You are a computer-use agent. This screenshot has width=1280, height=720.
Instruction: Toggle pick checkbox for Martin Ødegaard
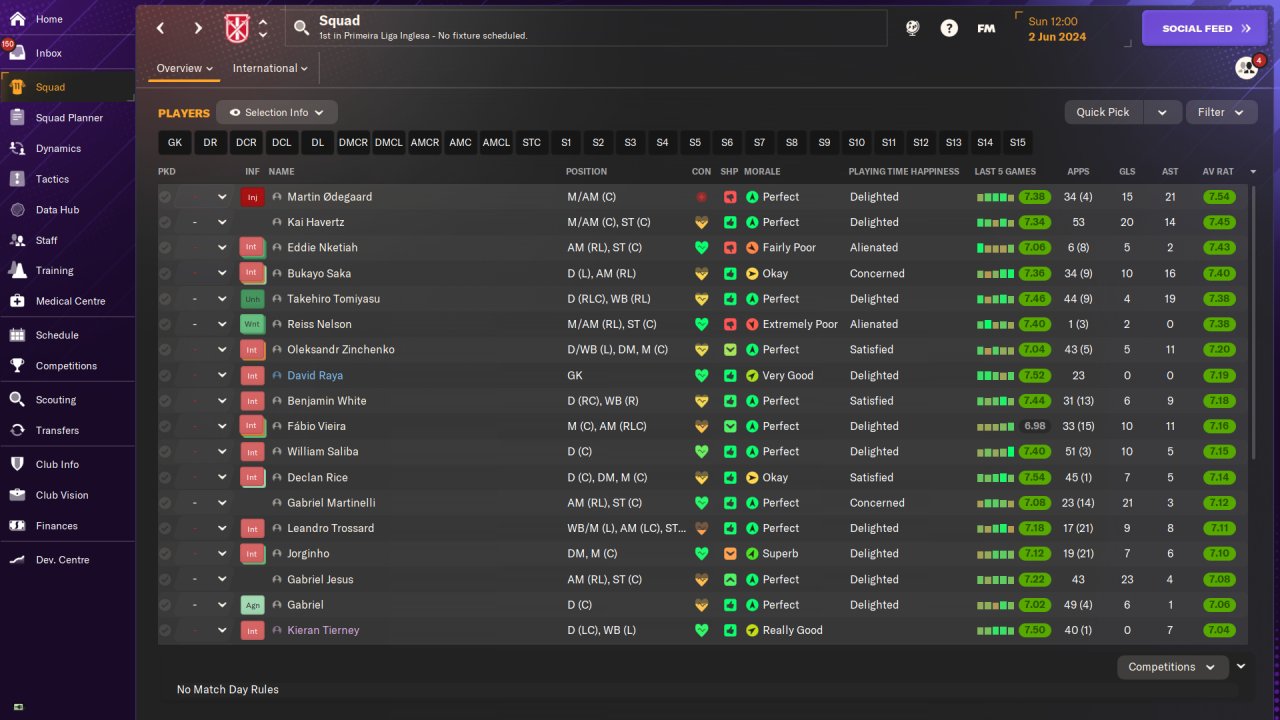tap(165, 197)
